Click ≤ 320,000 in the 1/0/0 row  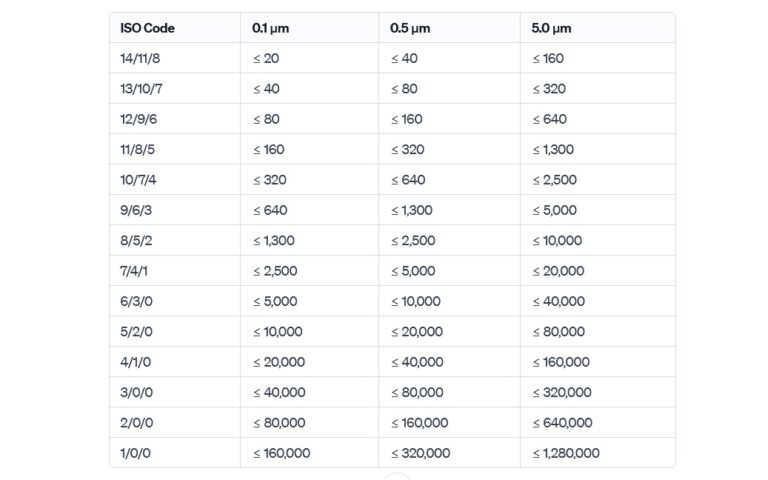[420, 453]
